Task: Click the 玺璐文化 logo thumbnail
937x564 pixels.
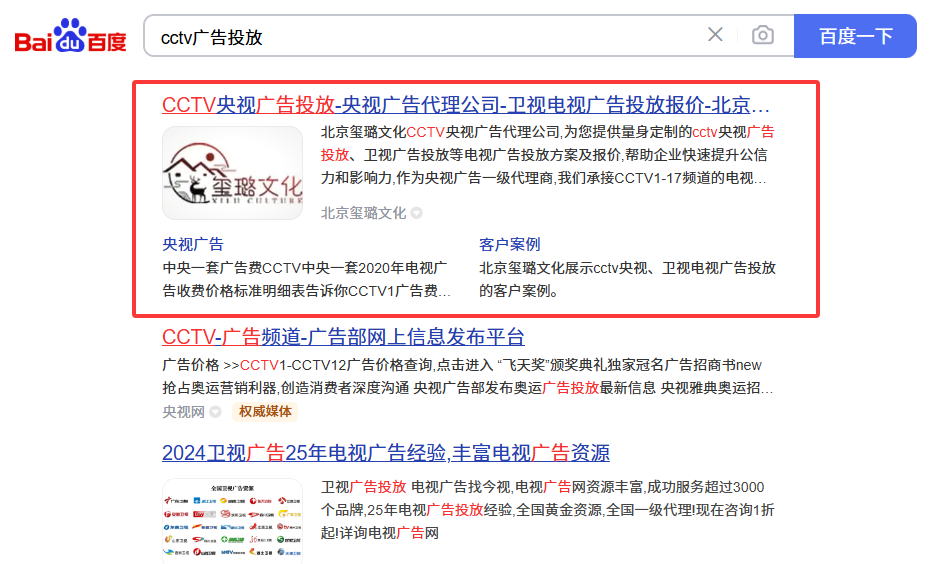Action: [232, 172]
